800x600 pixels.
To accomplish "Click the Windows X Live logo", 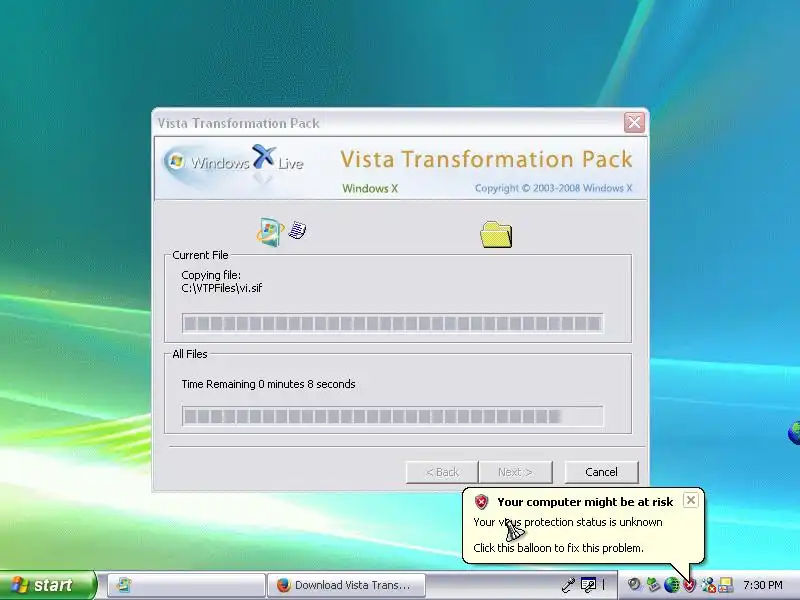I will tap(234, 164).
